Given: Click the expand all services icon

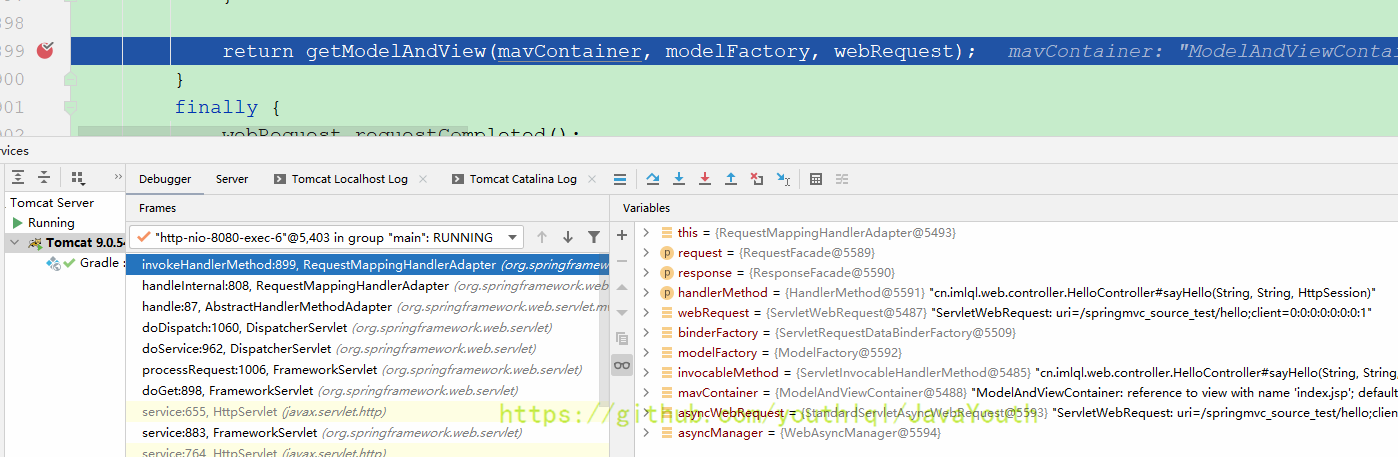Looking at the screenshot, I should [x=18, y=177].
